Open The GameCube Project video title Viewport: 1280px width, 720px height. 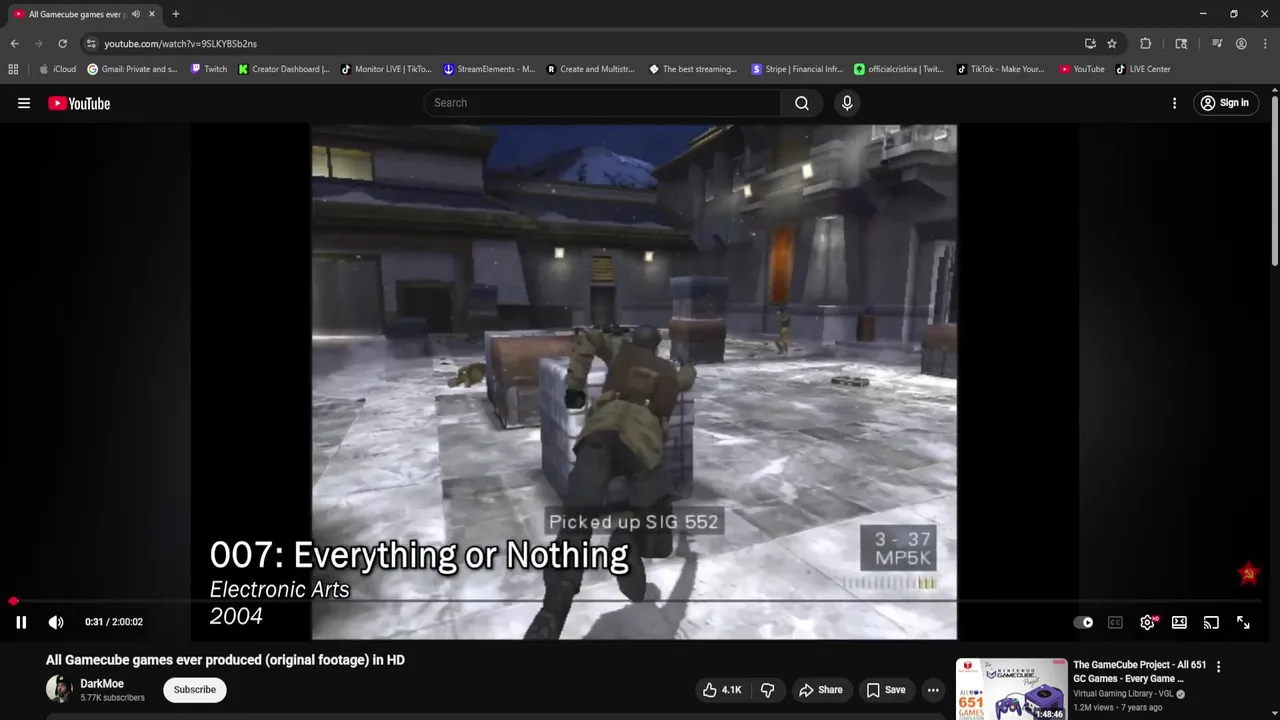point(1140,672)
